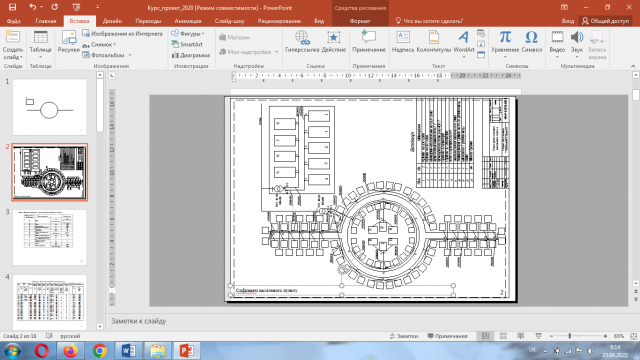
Task: Click the Уравнение pi icon
Action: (505, 37)
